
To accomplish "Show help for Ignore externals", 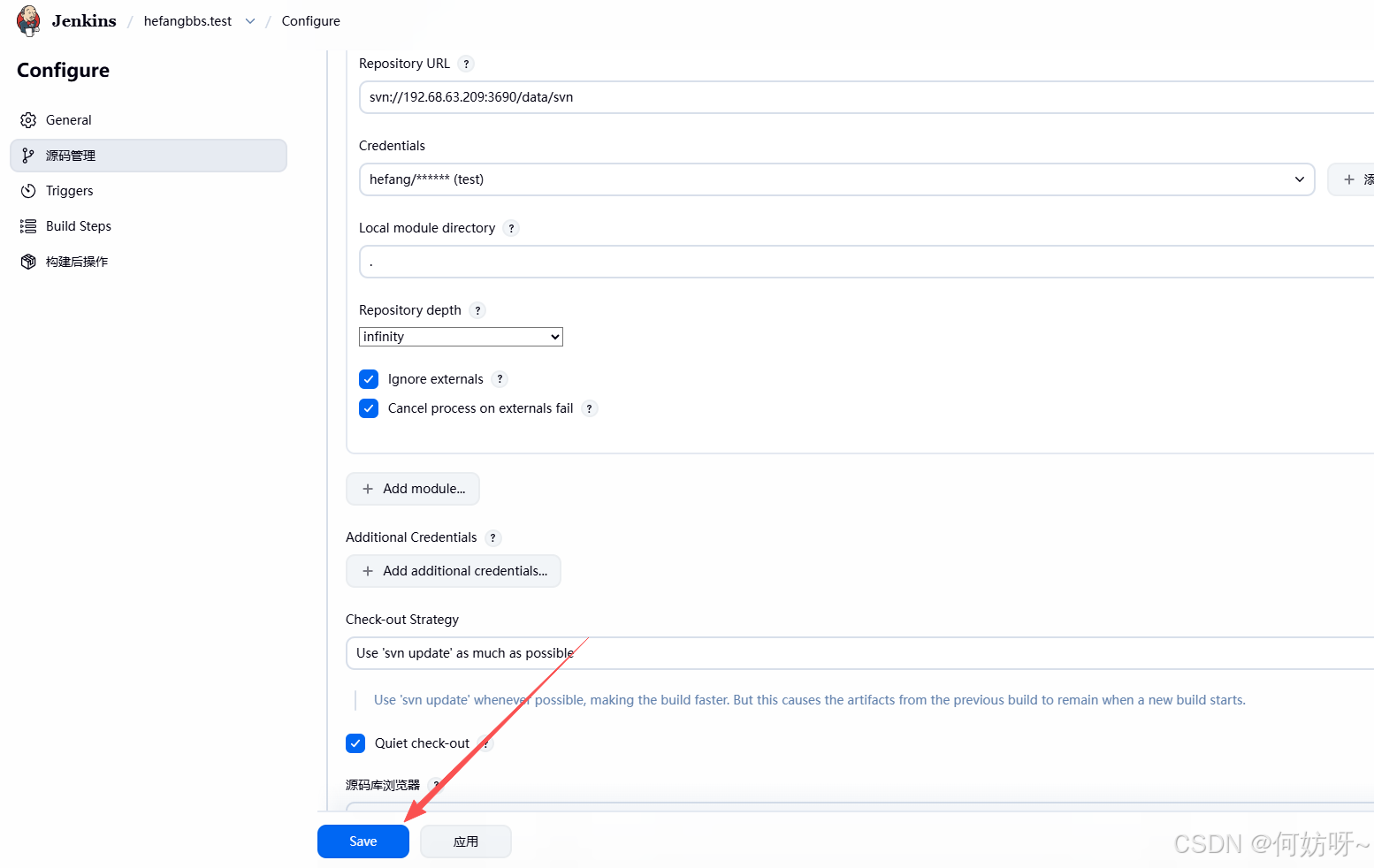I will point(500,379).
